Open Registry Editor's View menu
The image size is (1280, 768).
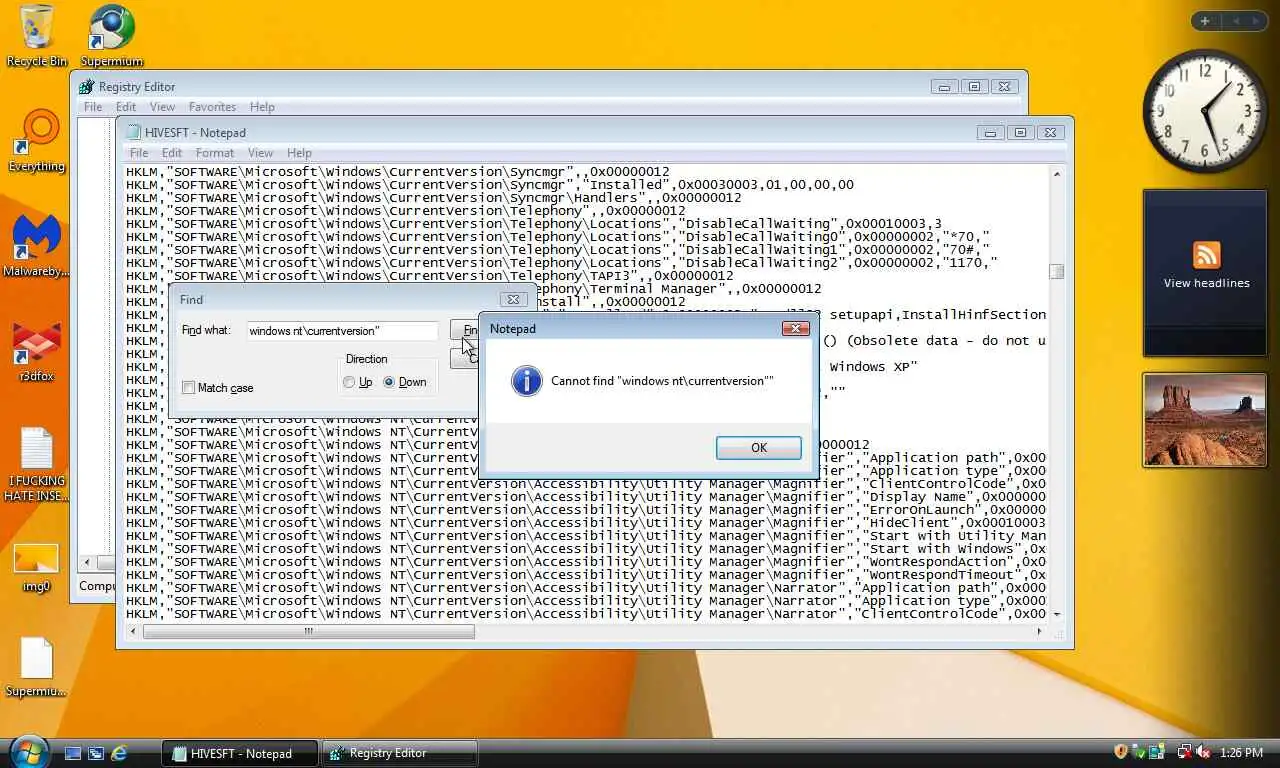162,107
